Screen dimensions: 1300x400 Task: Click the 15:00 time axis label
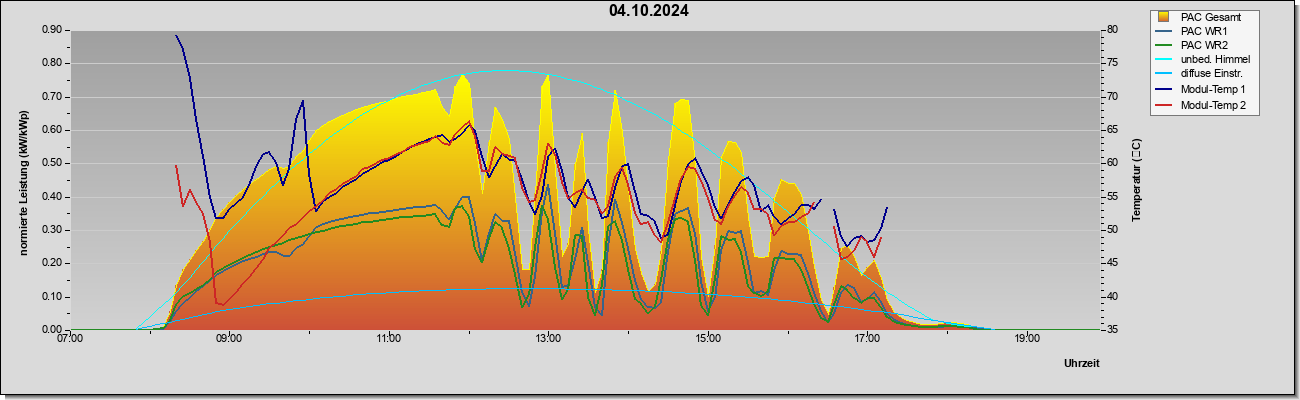point(708,338)
